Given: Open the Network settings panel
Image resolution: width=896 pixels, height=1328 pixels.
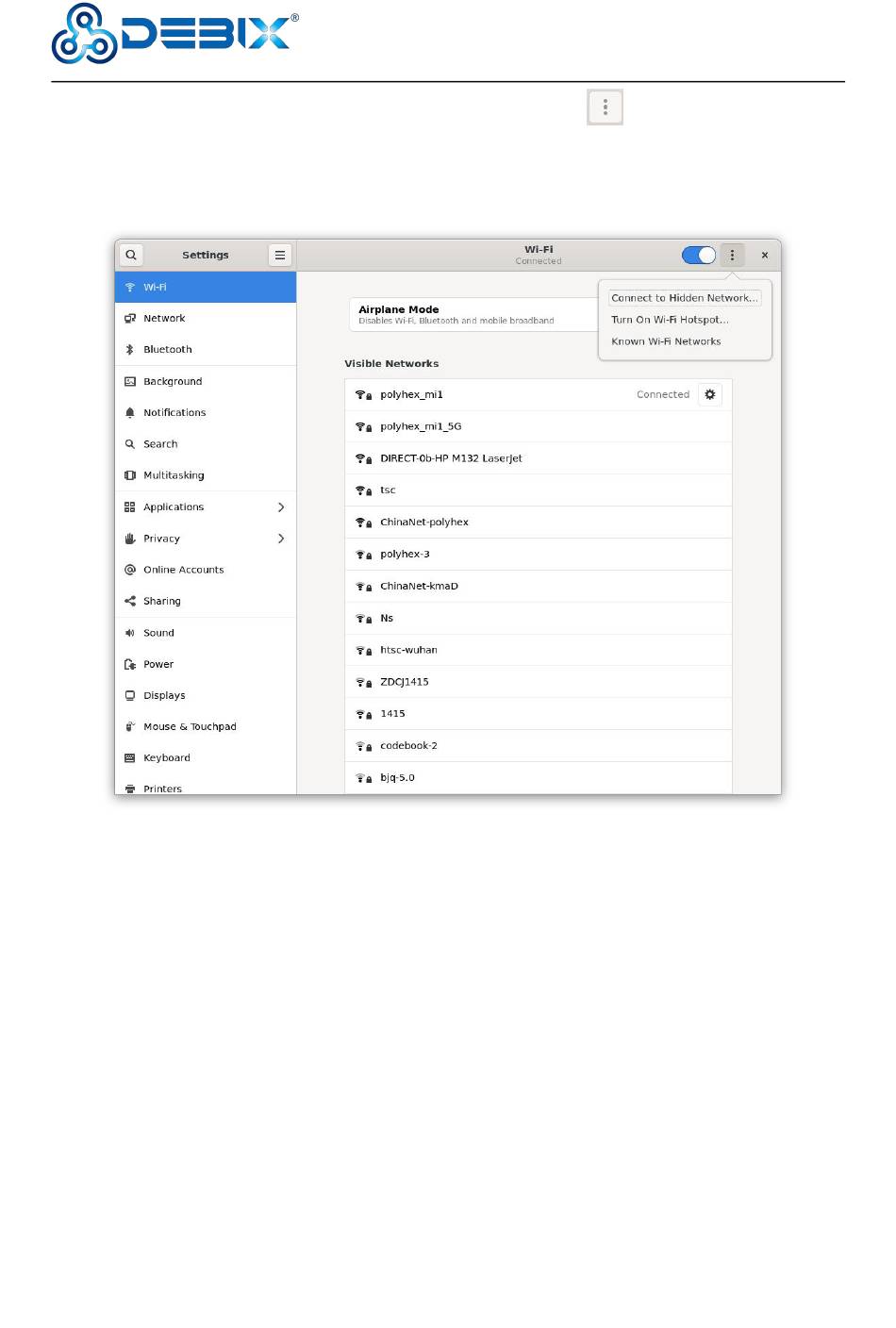Looking at the screenshot, I should [164, 319].
